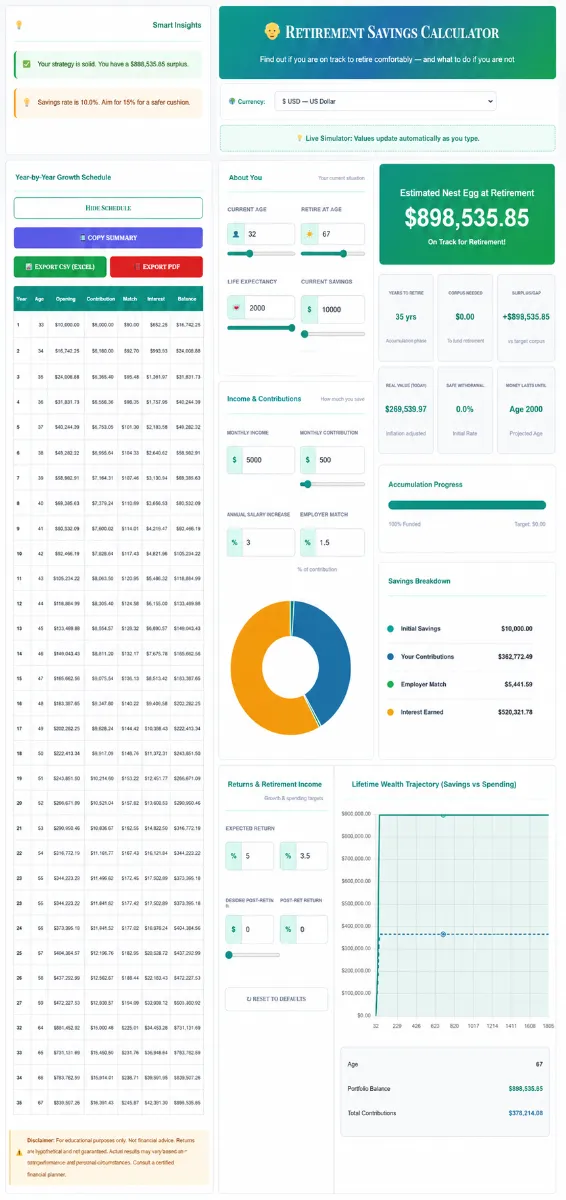The height and width of the screenshot is (1200, 566).
Task: Click the warning triangle icon in the disclaimer
Action: click(x=19, y=1151)
